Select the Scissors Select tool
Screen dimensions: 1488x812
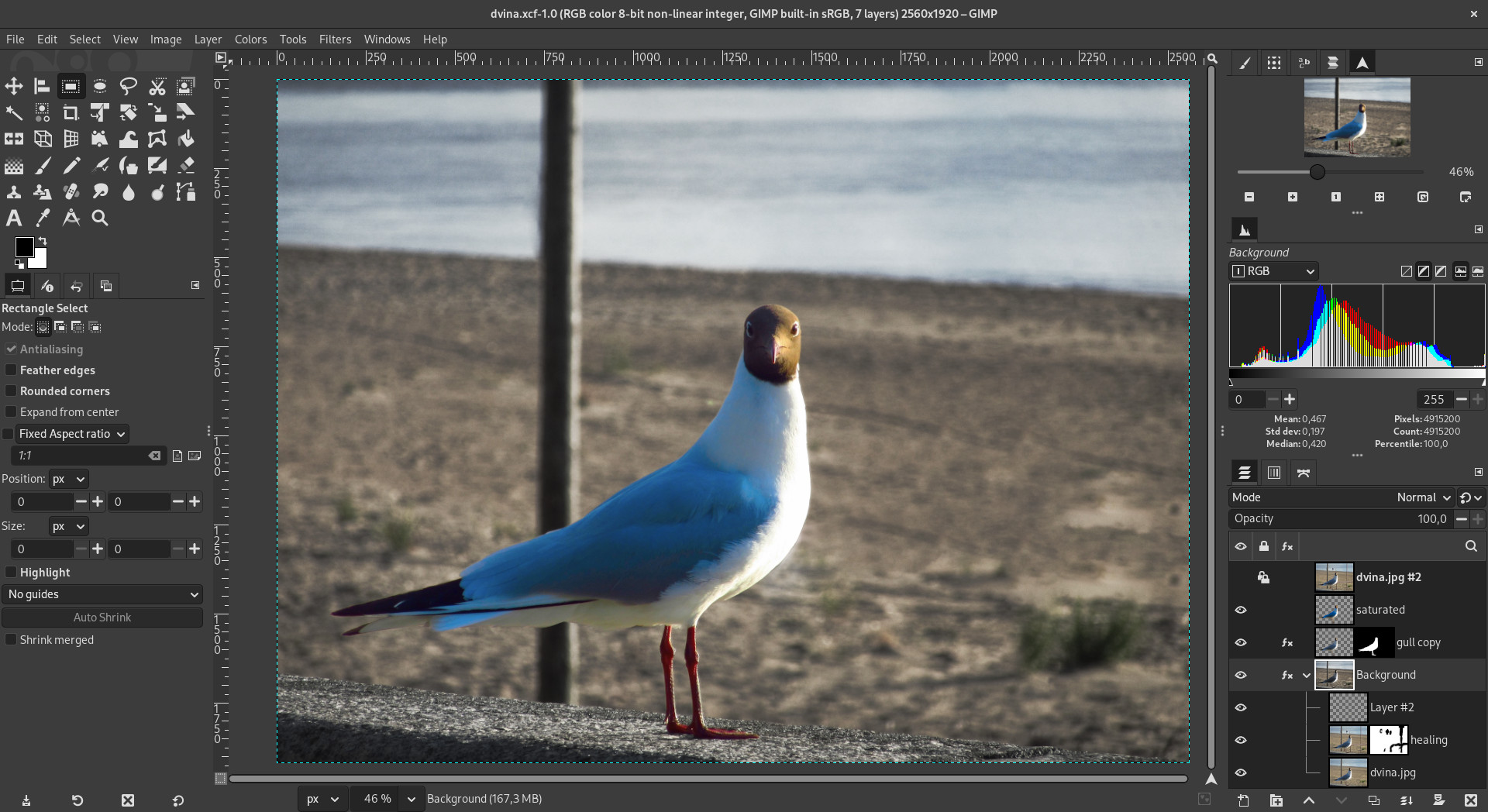(157, 86)
